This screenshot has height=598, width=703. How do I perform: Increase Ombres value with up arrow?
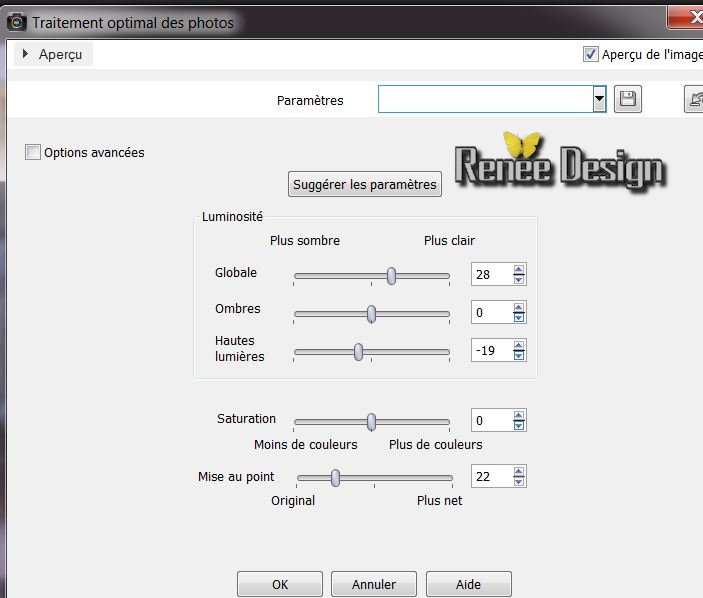click(519, 308)
